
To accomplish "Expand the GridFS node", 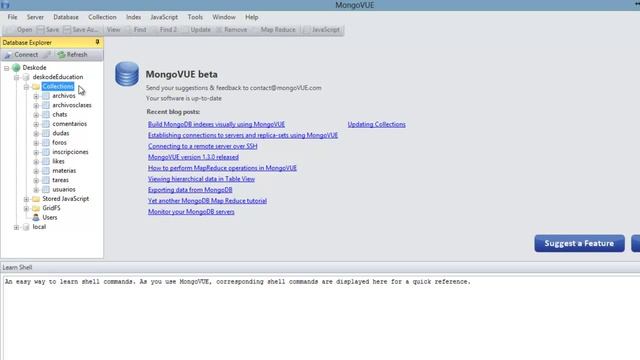I will (26, 209).
